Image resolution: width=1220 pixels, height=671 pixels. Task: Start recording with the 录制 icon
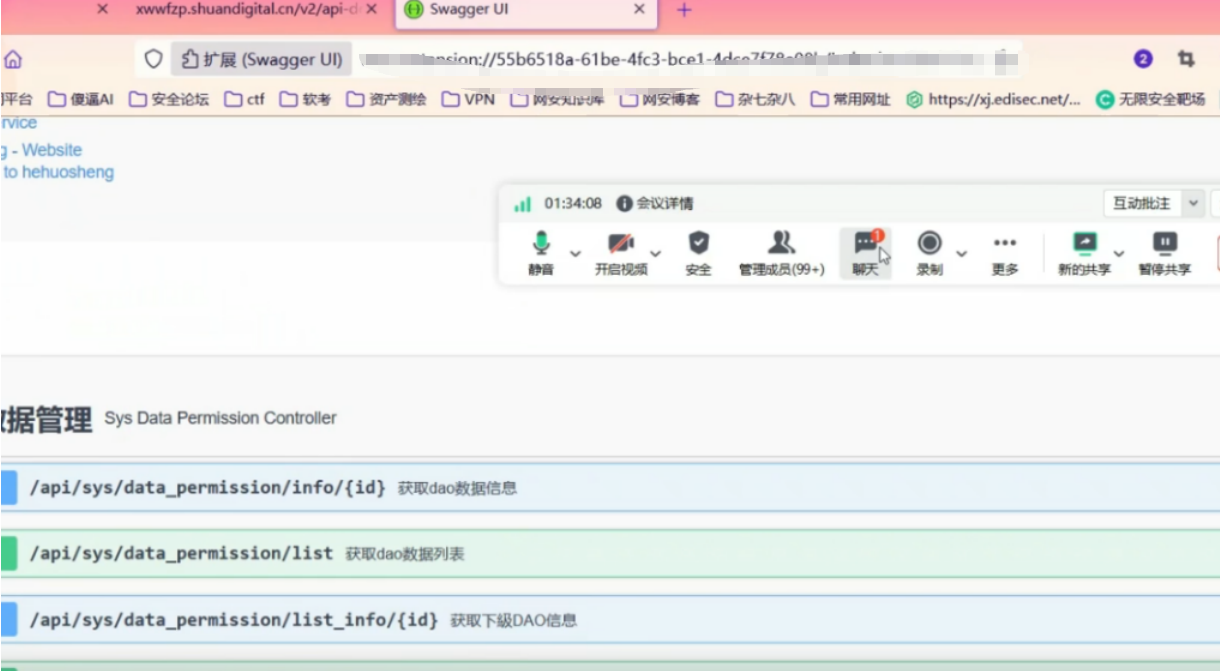pyautogui.click(x=930, y=252)
